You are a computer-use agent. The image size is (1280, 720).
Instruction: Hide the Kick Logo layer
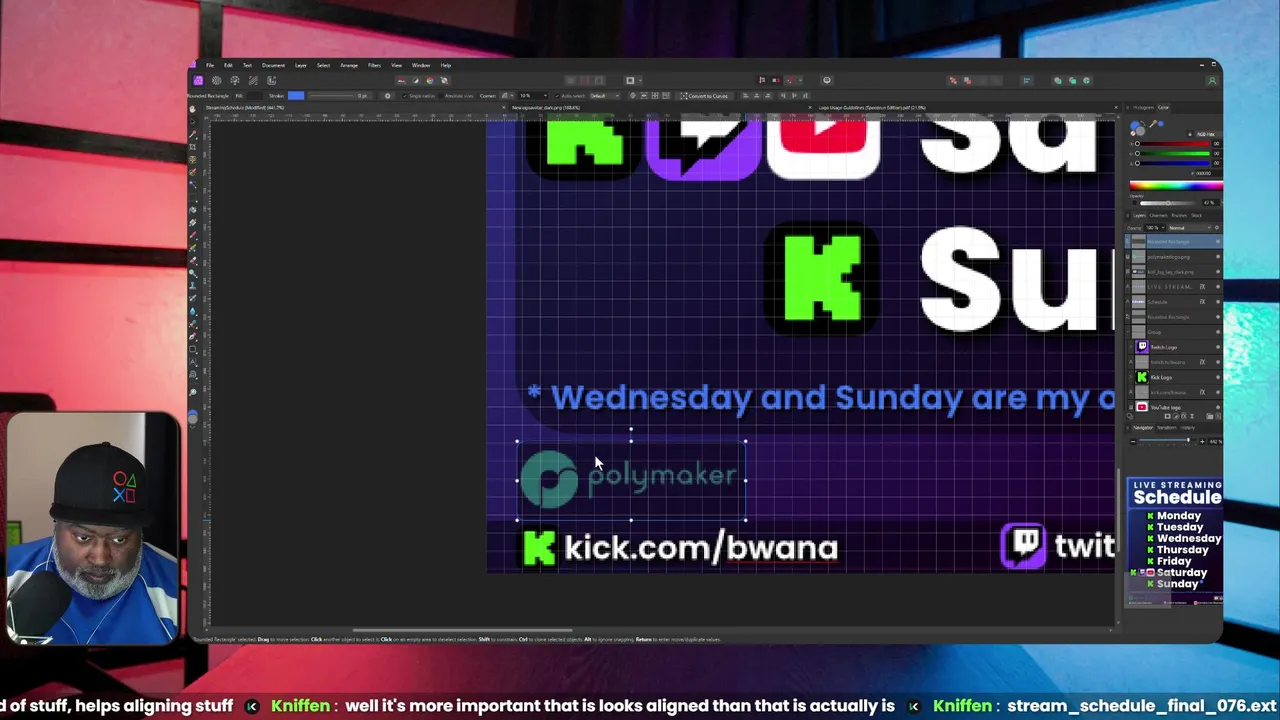click(1217, 377)
